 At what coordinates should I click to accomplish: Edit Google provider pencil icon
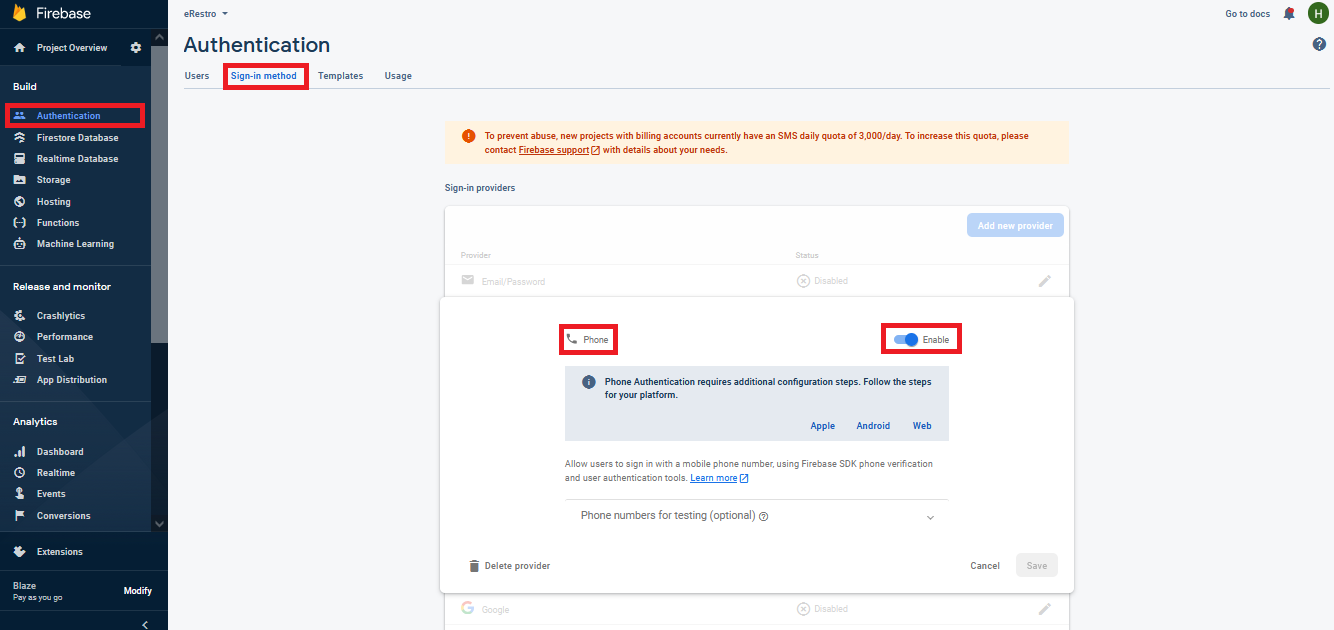point(1045,609)
